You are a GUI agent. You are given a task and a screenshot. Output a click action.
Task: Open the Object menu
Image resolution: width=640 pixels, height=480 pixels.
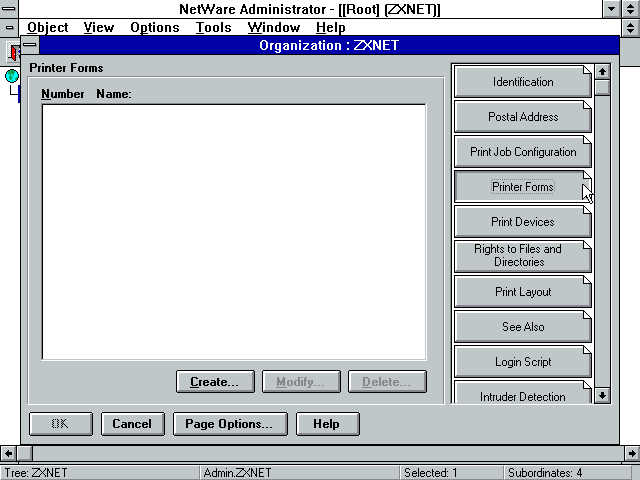pyautogui.click(x=48, y=27)
